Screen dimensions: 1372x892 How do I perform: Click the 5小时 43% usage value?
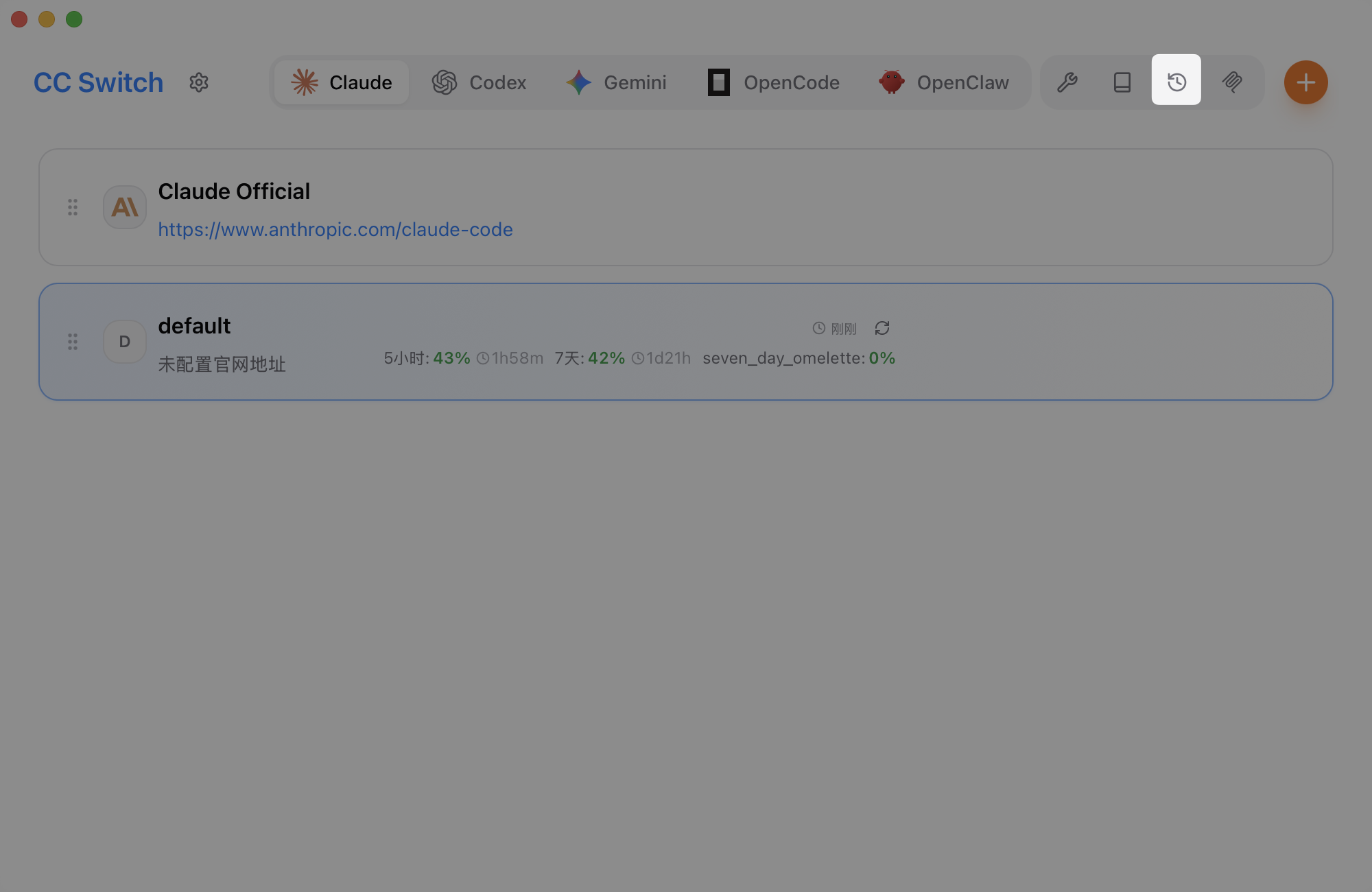[x=427, y=358]
